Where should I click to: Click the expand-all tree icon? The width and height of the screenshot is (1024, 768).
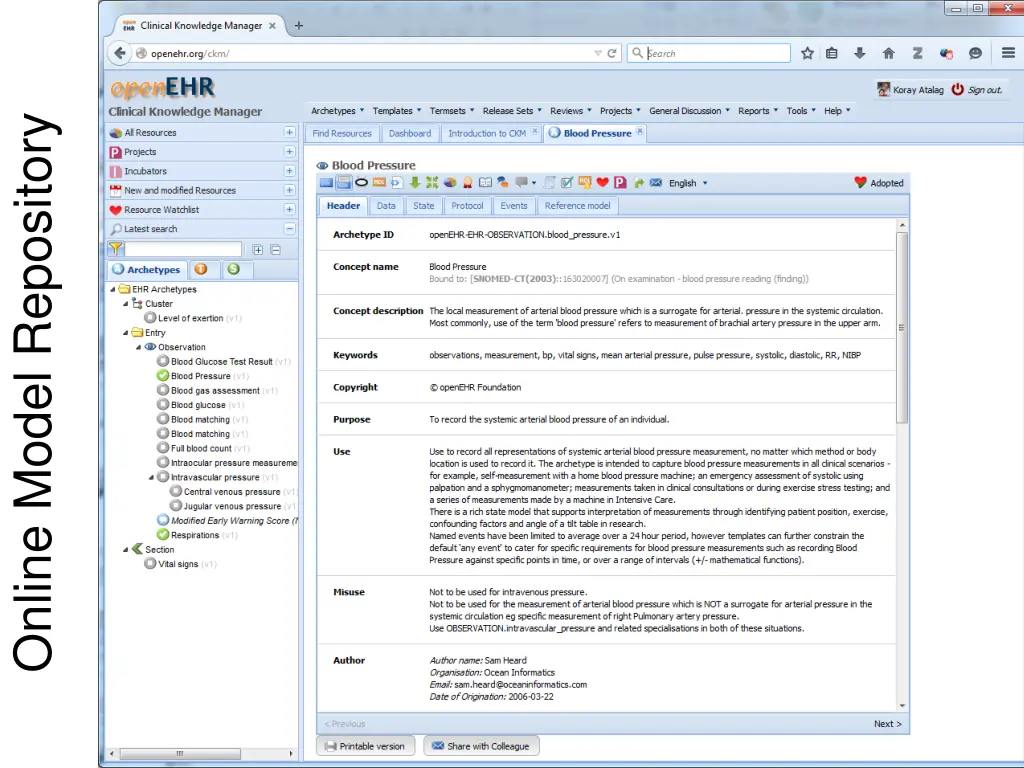click(x=258, y=249)
